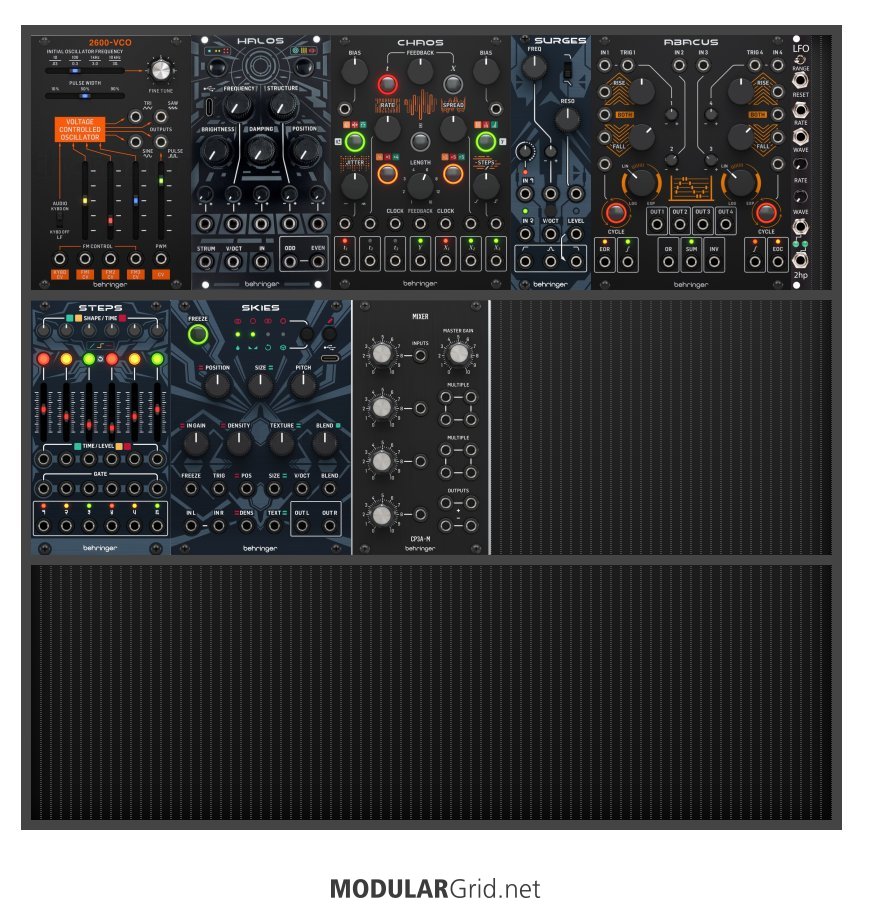Flip the slide switch on Surges

point(567,71)
